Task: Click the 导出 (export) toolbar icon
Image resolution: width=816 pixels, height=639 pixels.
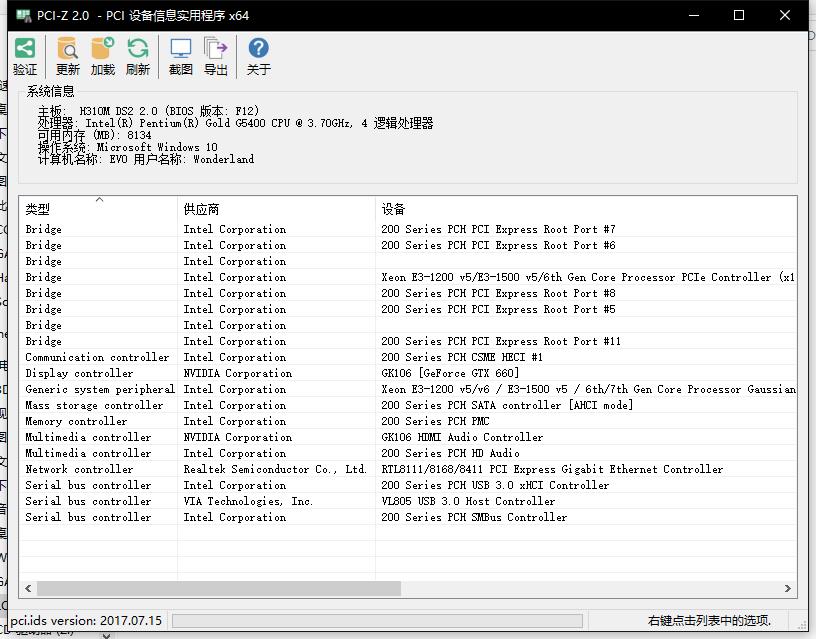Action: (216, 54)
